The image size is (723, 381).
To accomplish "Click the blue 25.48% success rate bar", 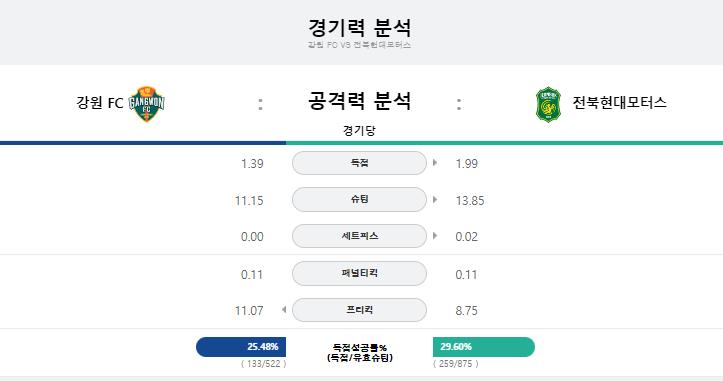I will 241,347.
